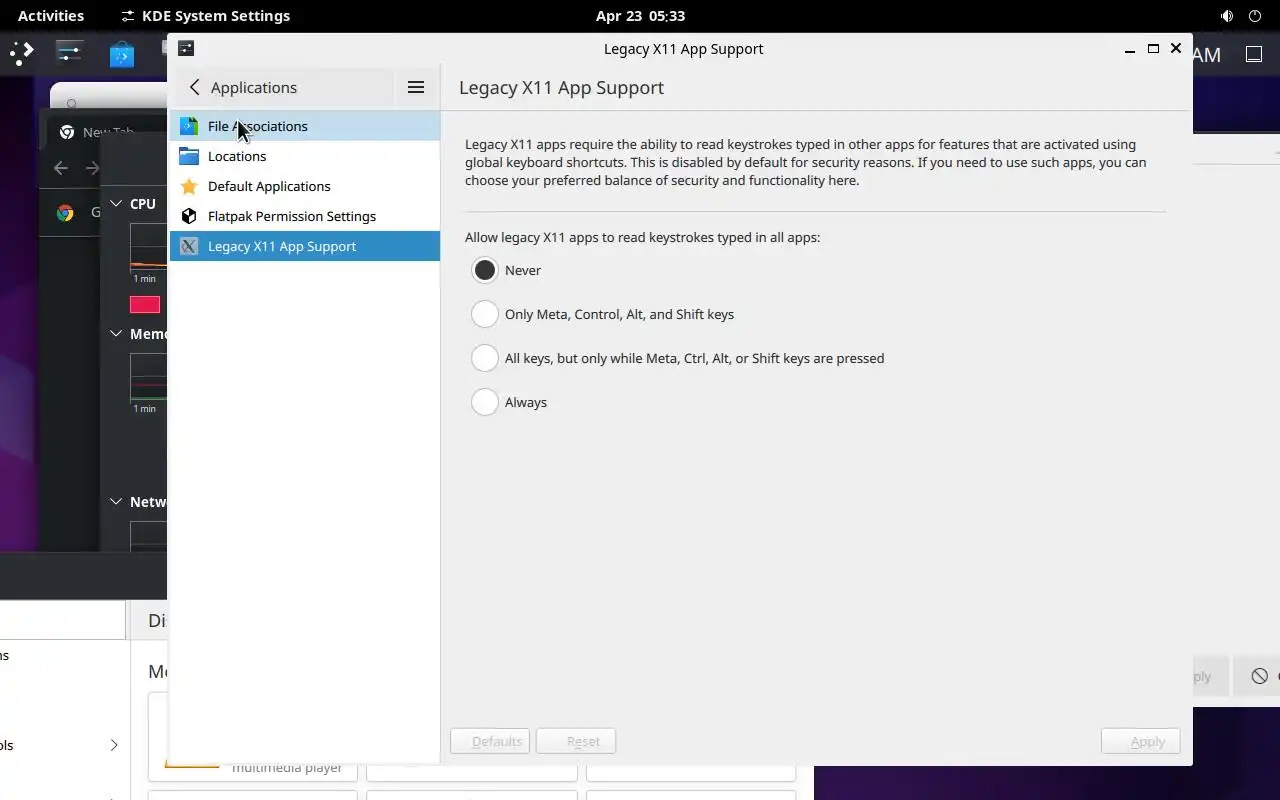Click the Apply button
Screen dimensions: 1280x800
1141,741
